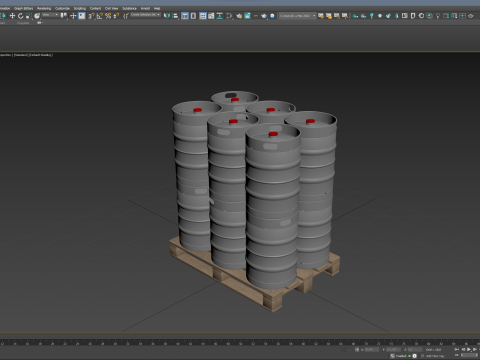Screen dimensions: 480x360
Task: Open the Material Editor
Action: (229, 16)
